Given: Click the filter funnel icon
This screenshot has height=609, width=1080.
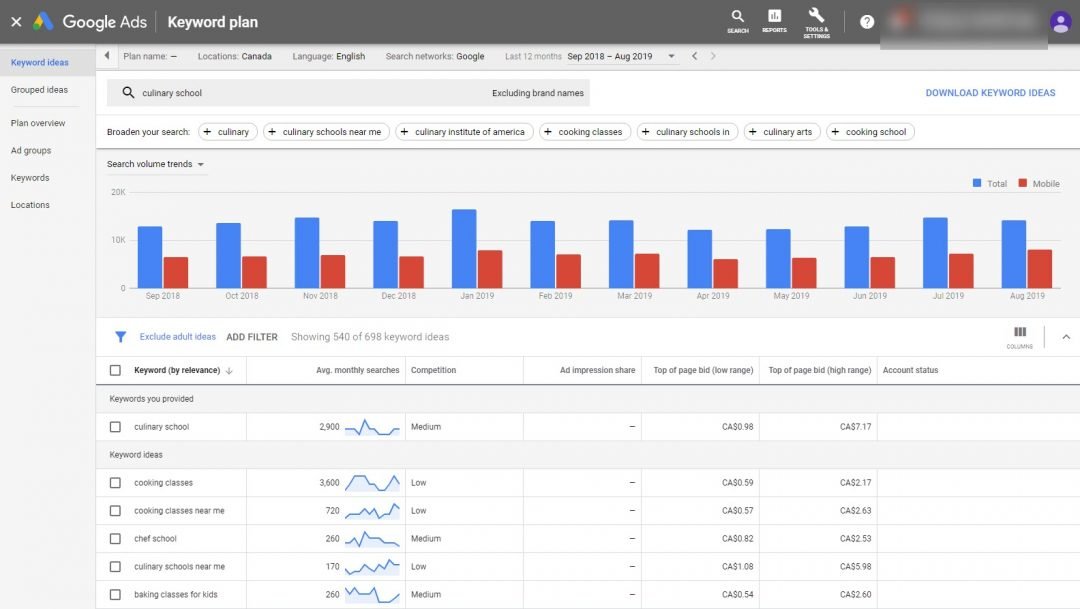Looking at the screenshot, I should click(121, 337).
